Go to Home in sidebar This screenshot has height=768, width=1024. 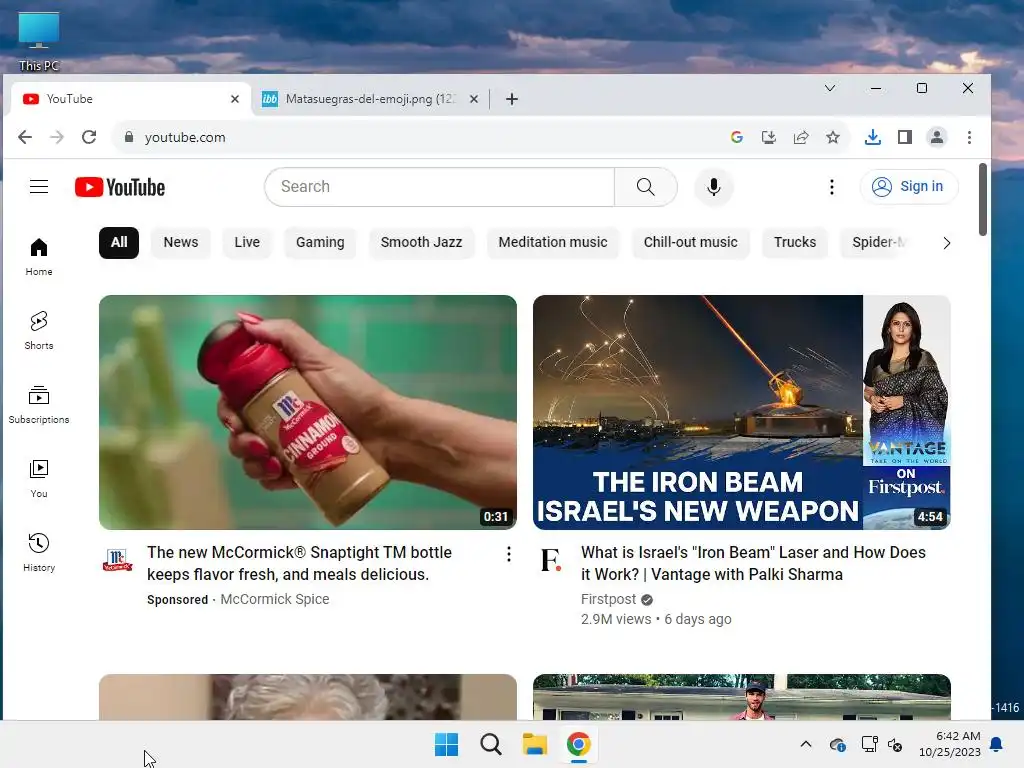39,257
